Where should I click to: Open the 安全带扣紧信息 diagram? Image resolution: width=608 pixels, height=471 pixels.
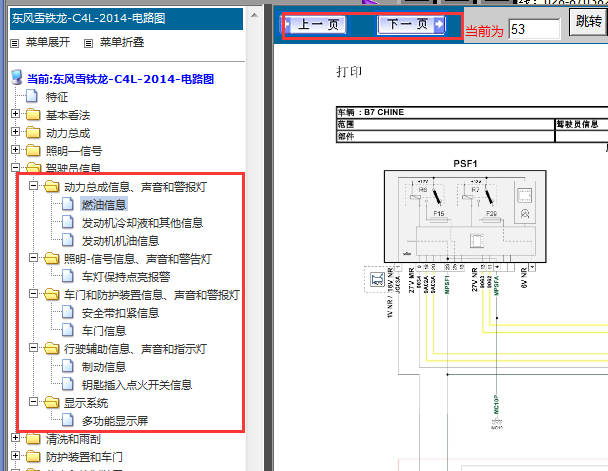[120, 313]
